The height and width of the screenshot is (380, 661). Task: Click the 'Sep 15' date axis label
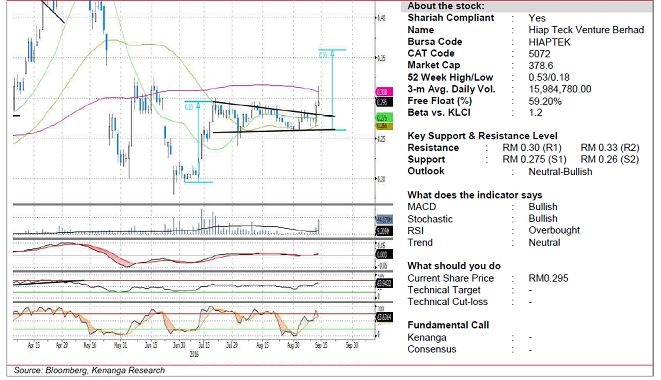tap(321, 345)
